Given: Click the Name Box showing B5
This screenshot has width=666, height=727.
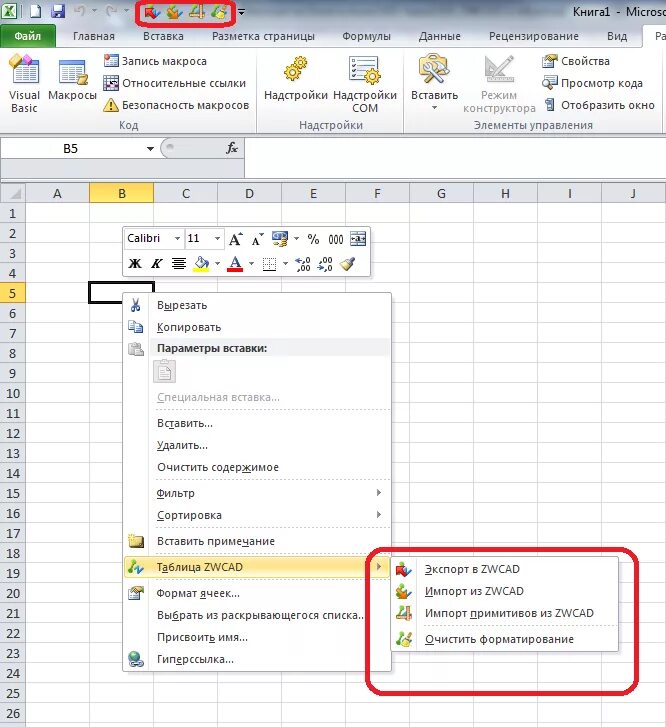Looking at the screenshot, I should [72, 149].
